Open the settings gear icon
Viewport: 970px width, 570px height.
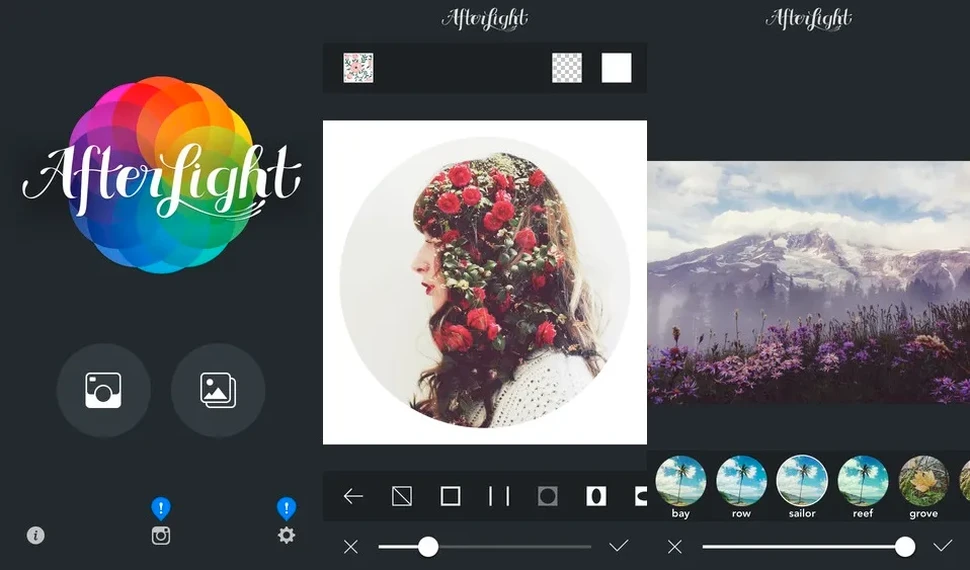[286, 535]
